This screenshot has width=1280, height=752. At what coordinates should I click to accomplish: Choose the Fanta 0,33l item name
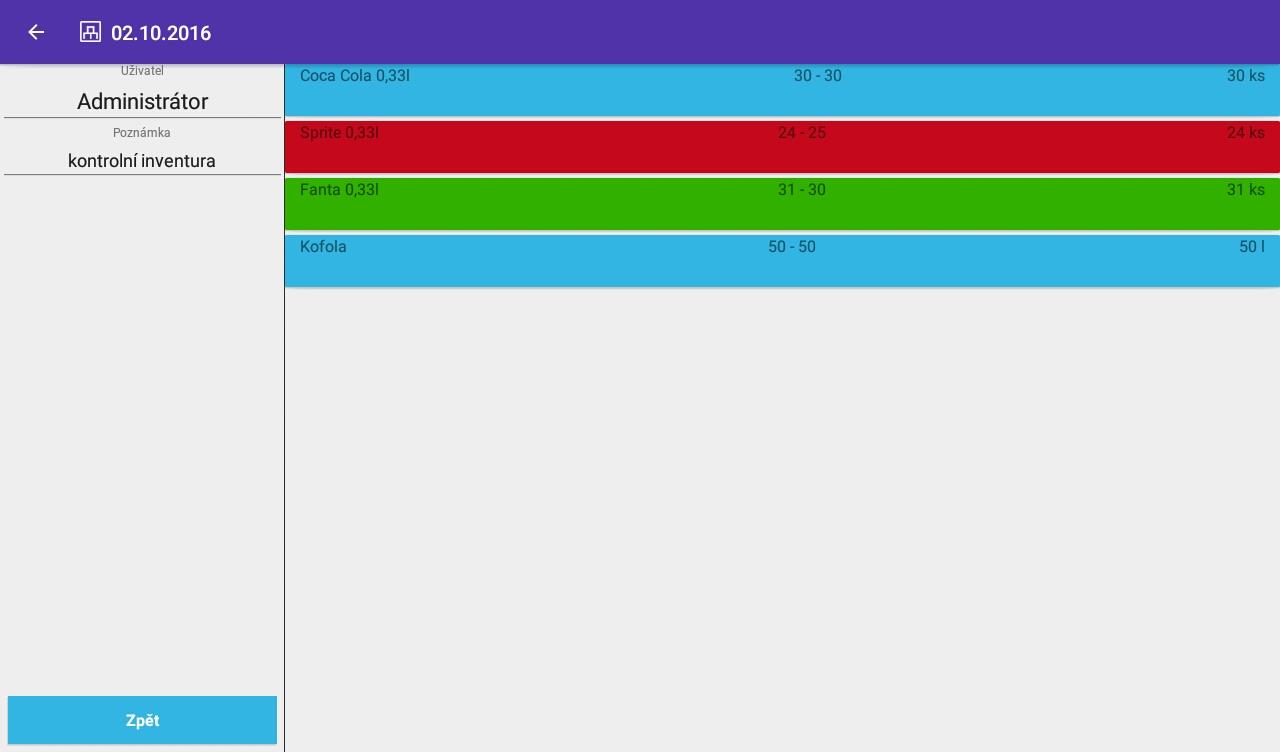(339, 190)
